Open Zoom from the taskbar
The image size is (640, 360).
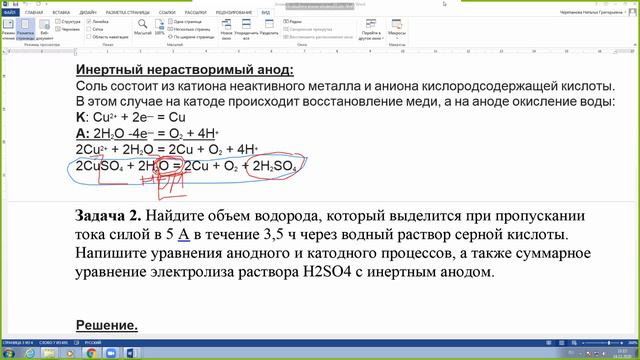(111, 353)
